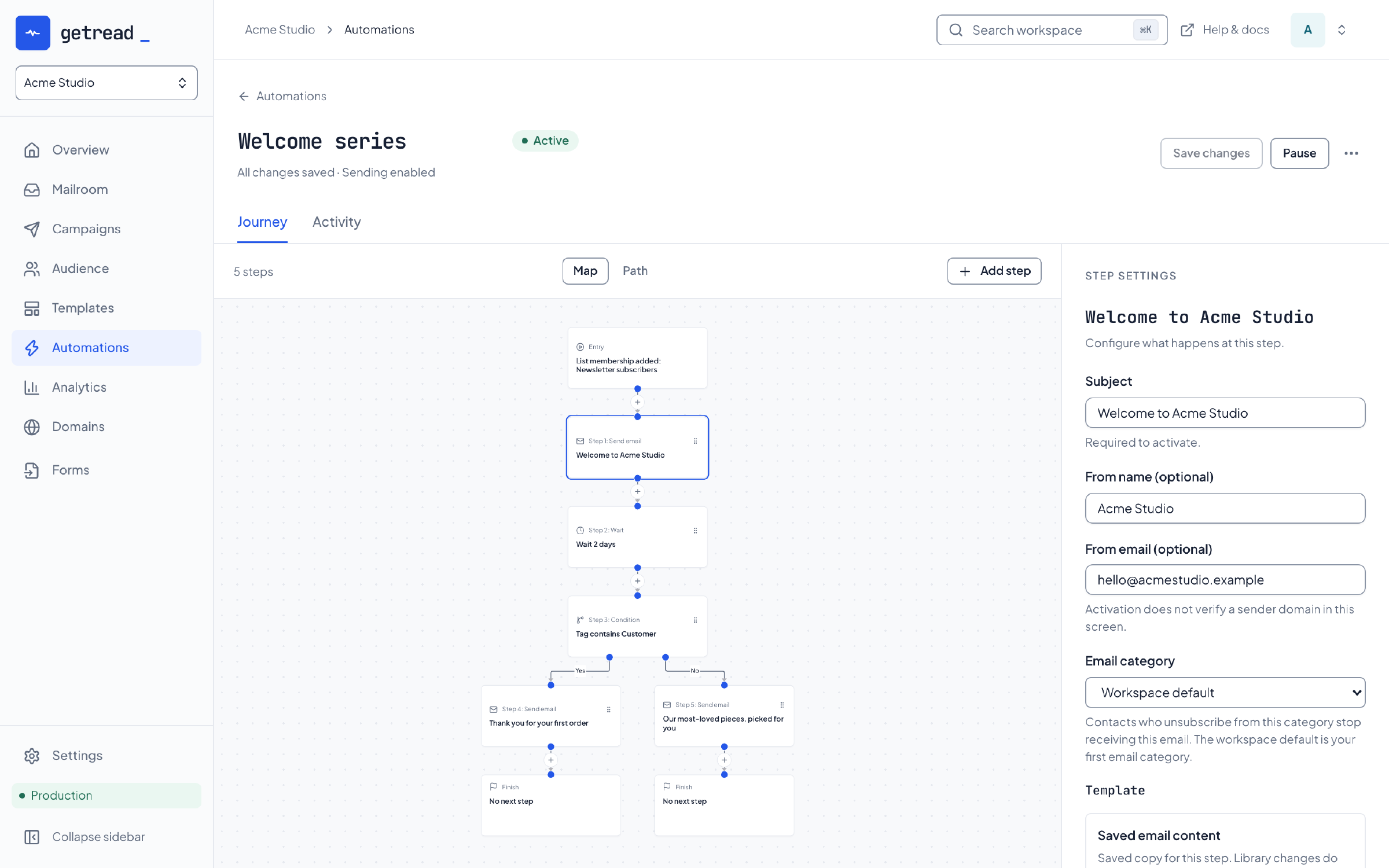The height and width of the screenshot is (868, 1389).
Task: Go back to Automations list
Action: 282,96
